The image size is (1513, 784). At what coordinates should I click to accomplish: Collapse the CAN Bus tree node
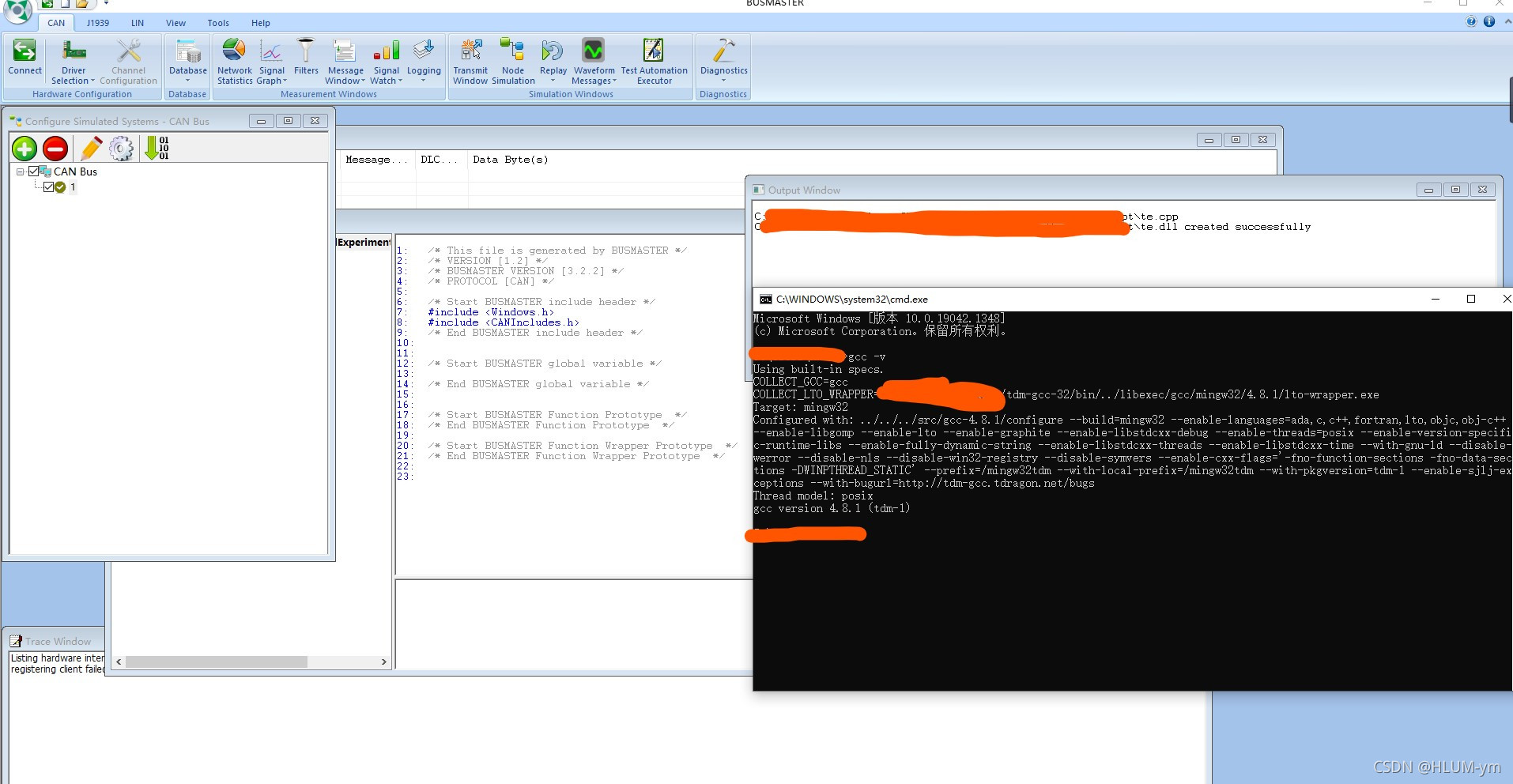[x=20, y=171]
